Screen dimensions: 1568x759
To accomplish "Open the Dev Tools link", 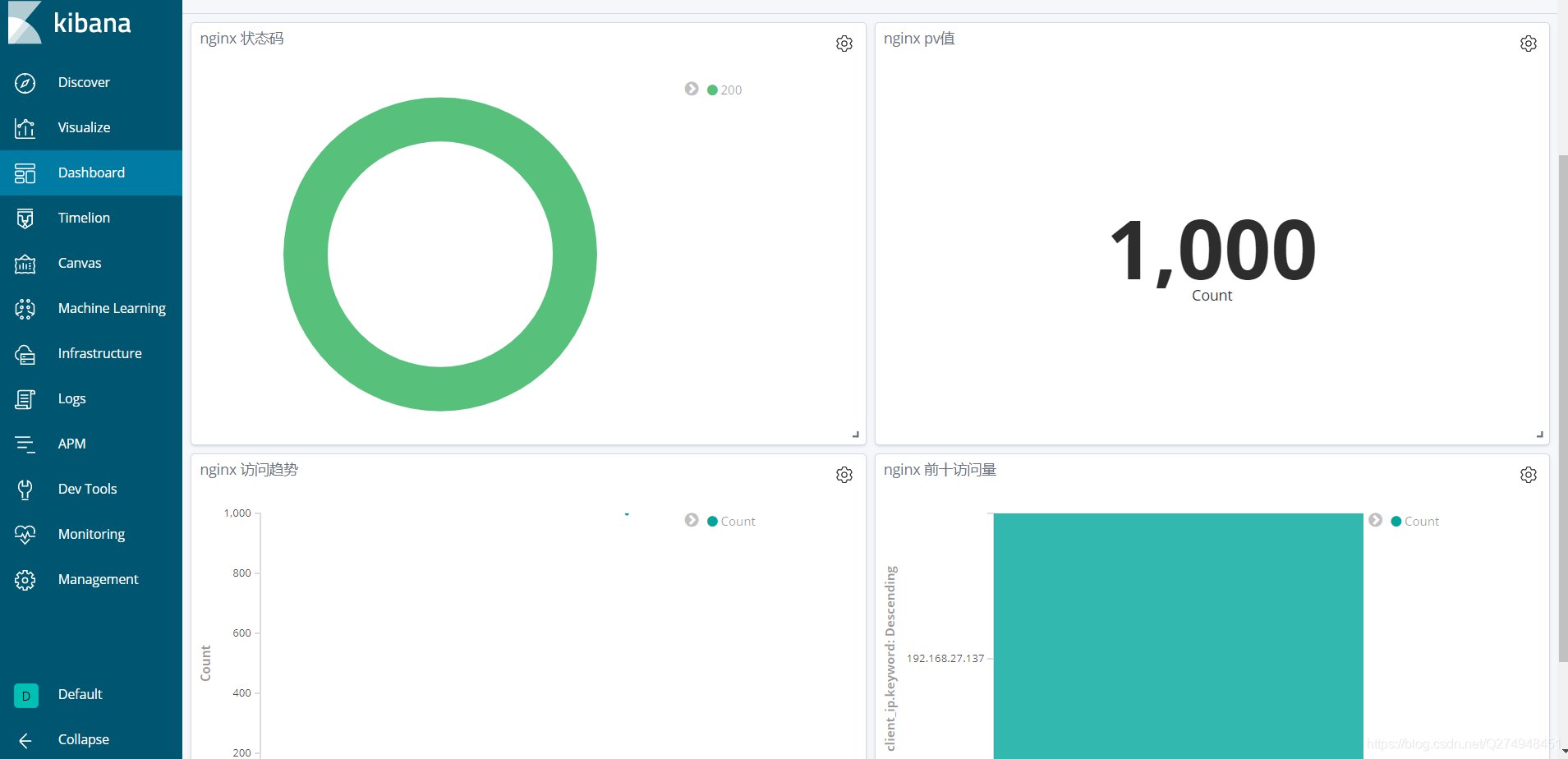I will [x=87, y=489].
